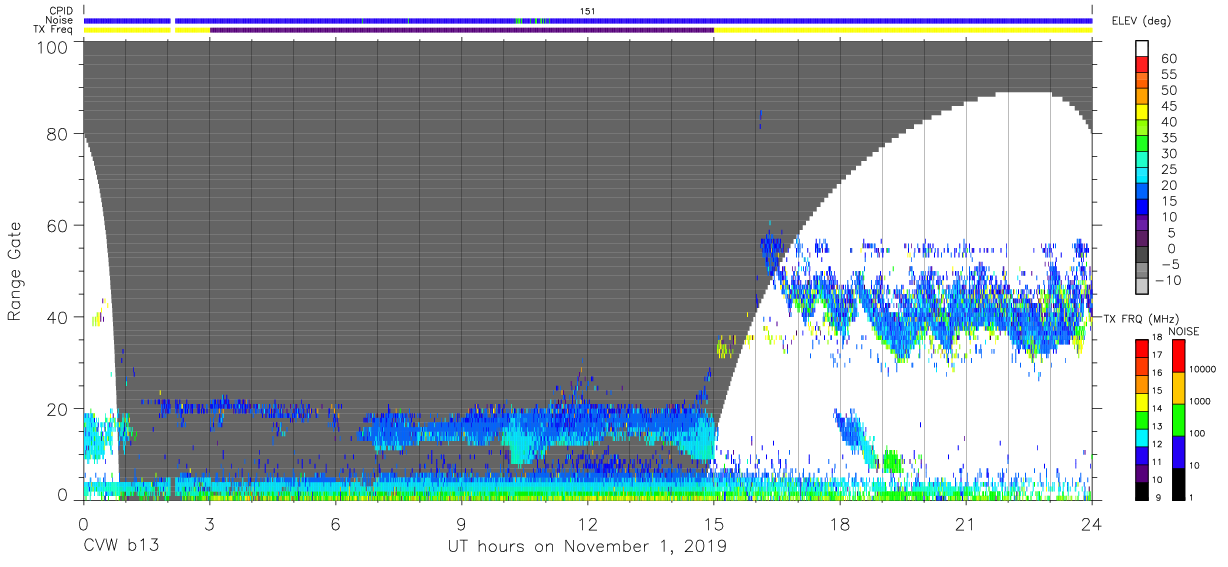Click the 6 tick on UT hours axis
1228x567 pixels.
[335, 523]
